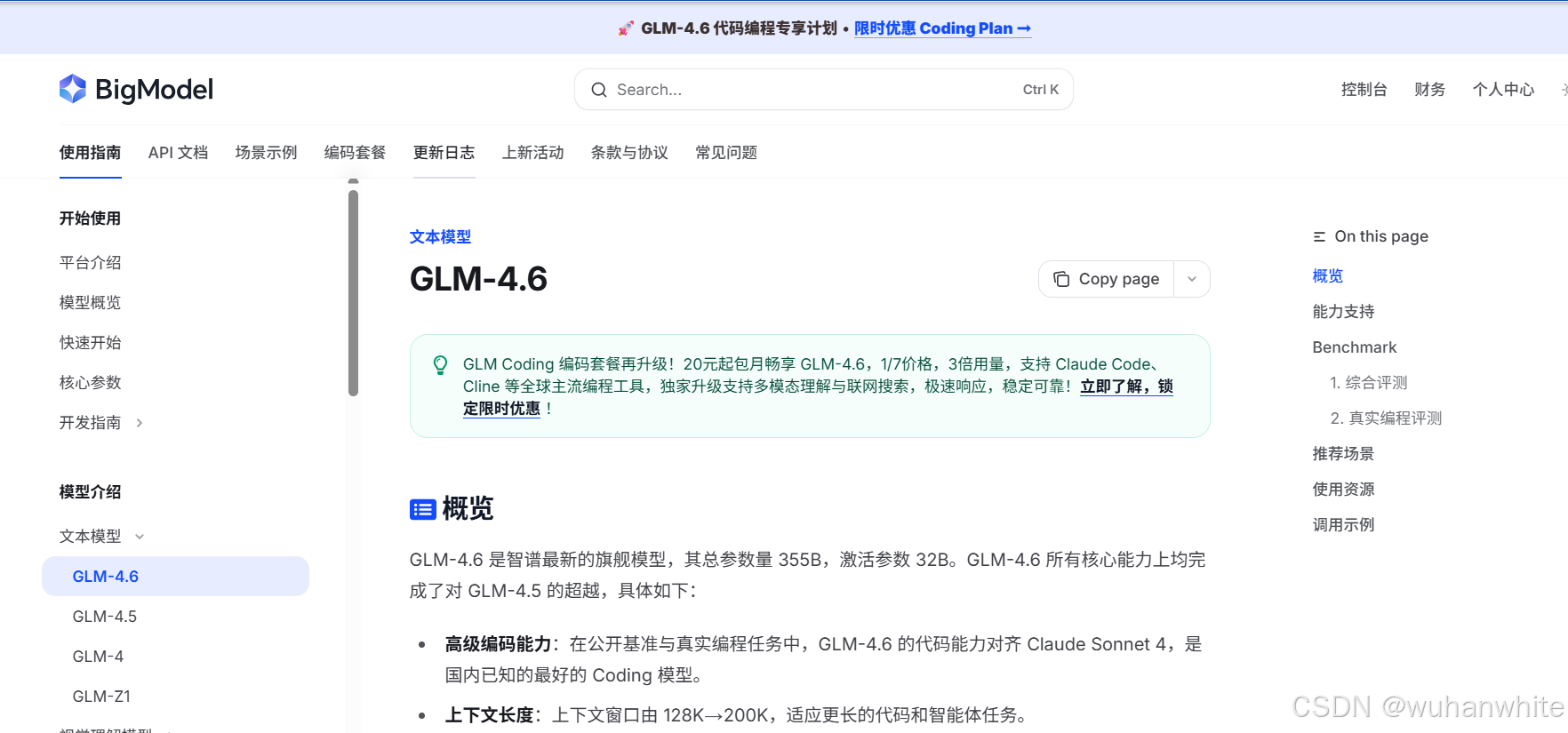
Task: Switch to the 更新日志 tab
Action: coord(444,153)
